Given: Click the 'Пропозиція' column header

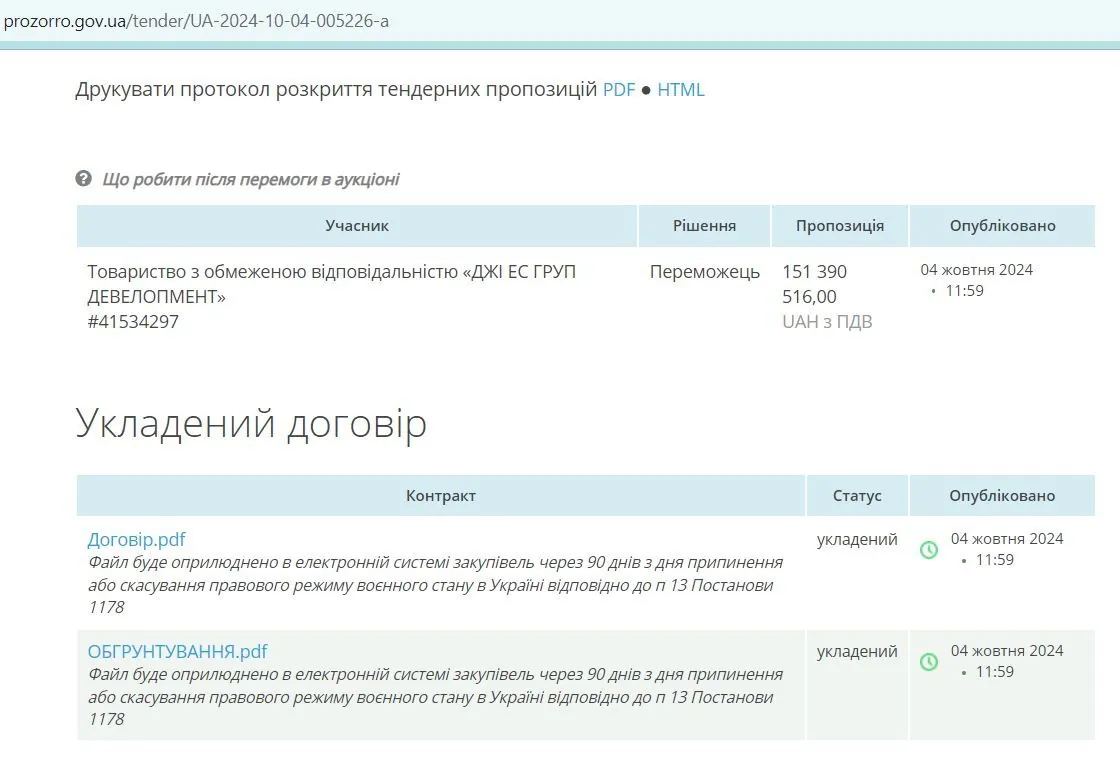Looking at the screenshot, I should coord(840,226).
